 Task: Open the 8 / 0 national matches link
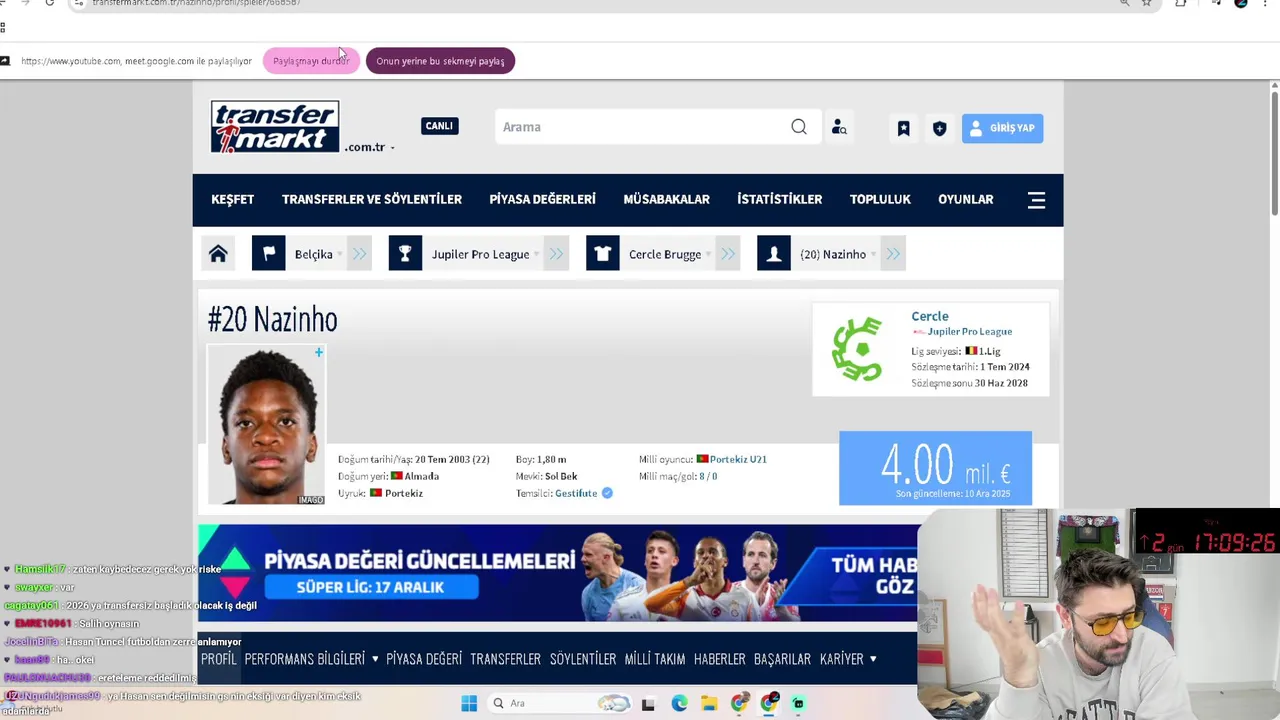click(x=708, y=476)
